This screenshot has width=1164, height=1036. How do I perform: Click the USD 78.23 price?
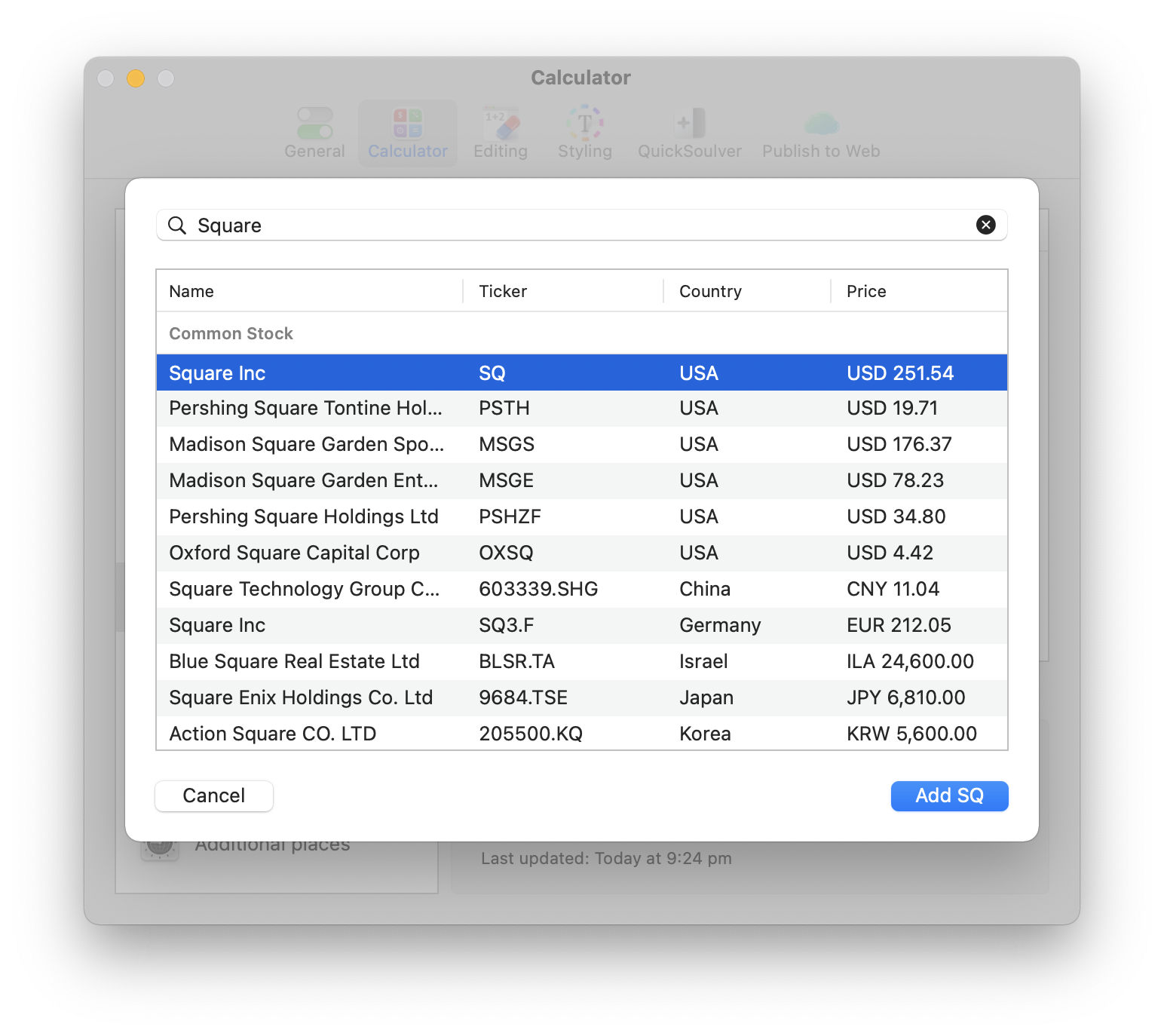coord(895,480)
